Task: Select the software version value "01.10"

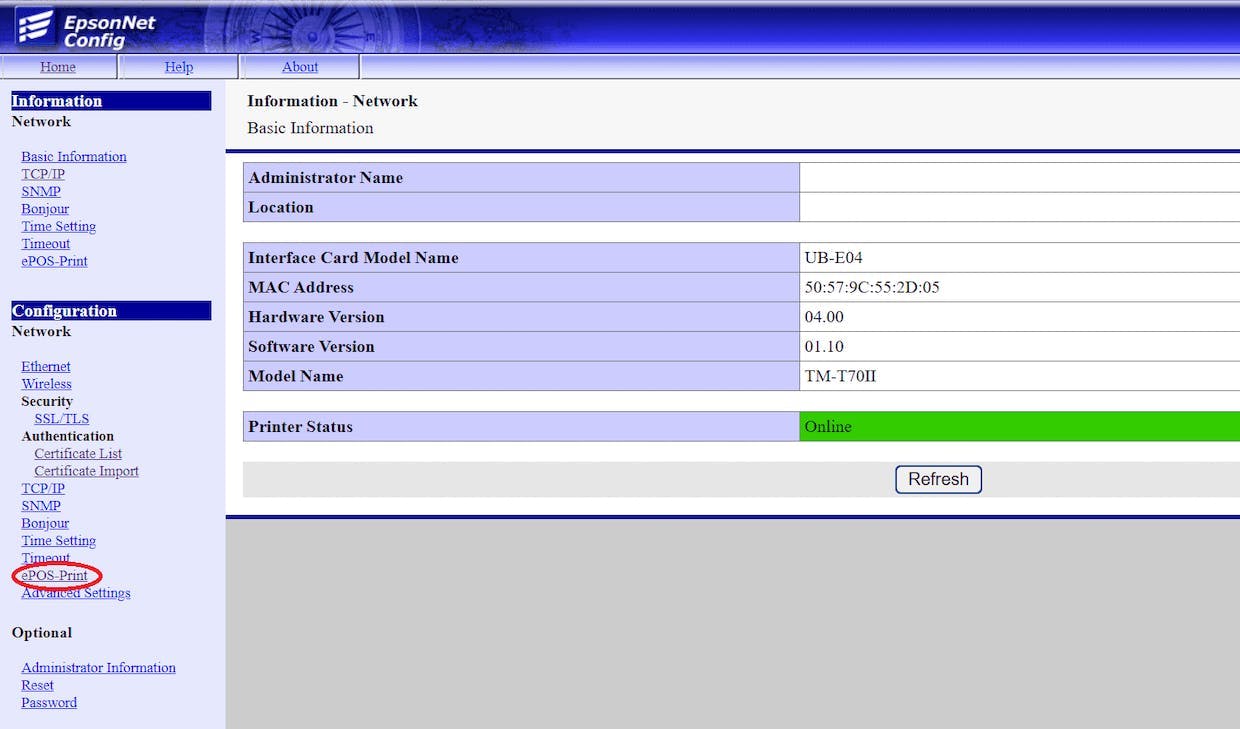Action: tap(825, 347)
